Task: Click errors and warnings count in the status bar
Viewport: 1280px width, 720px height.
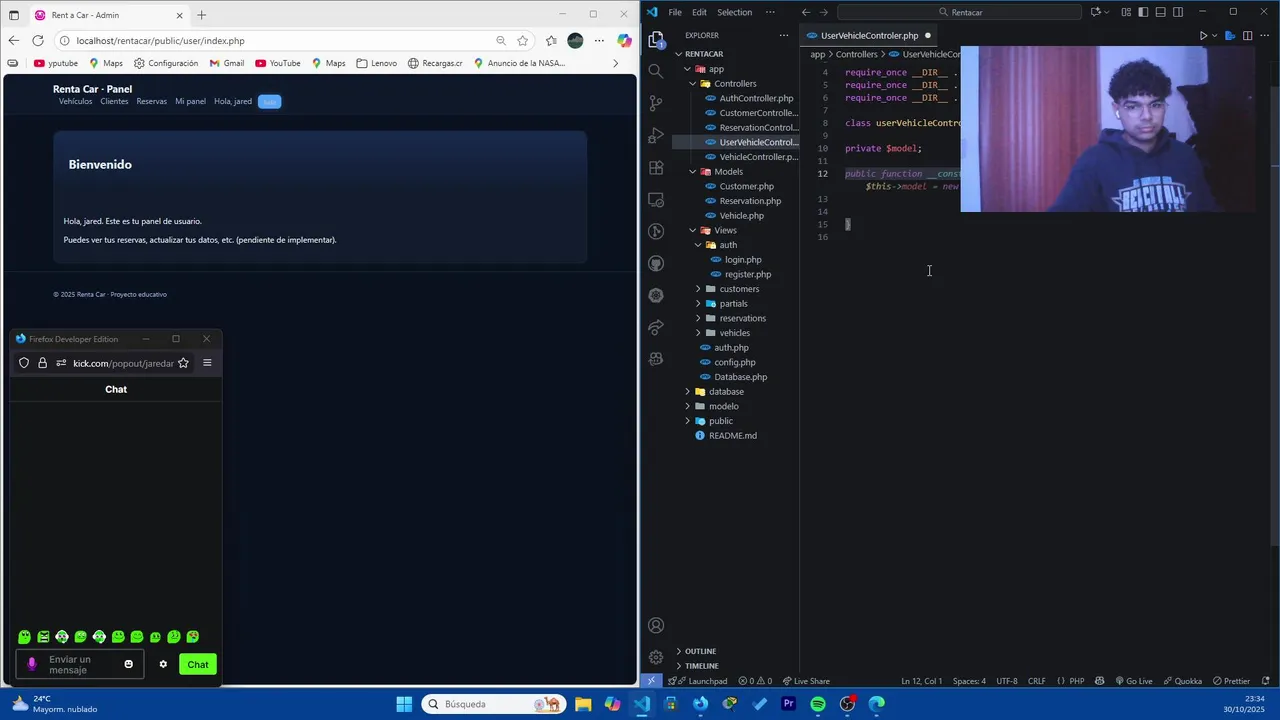Action: (755, 681)
